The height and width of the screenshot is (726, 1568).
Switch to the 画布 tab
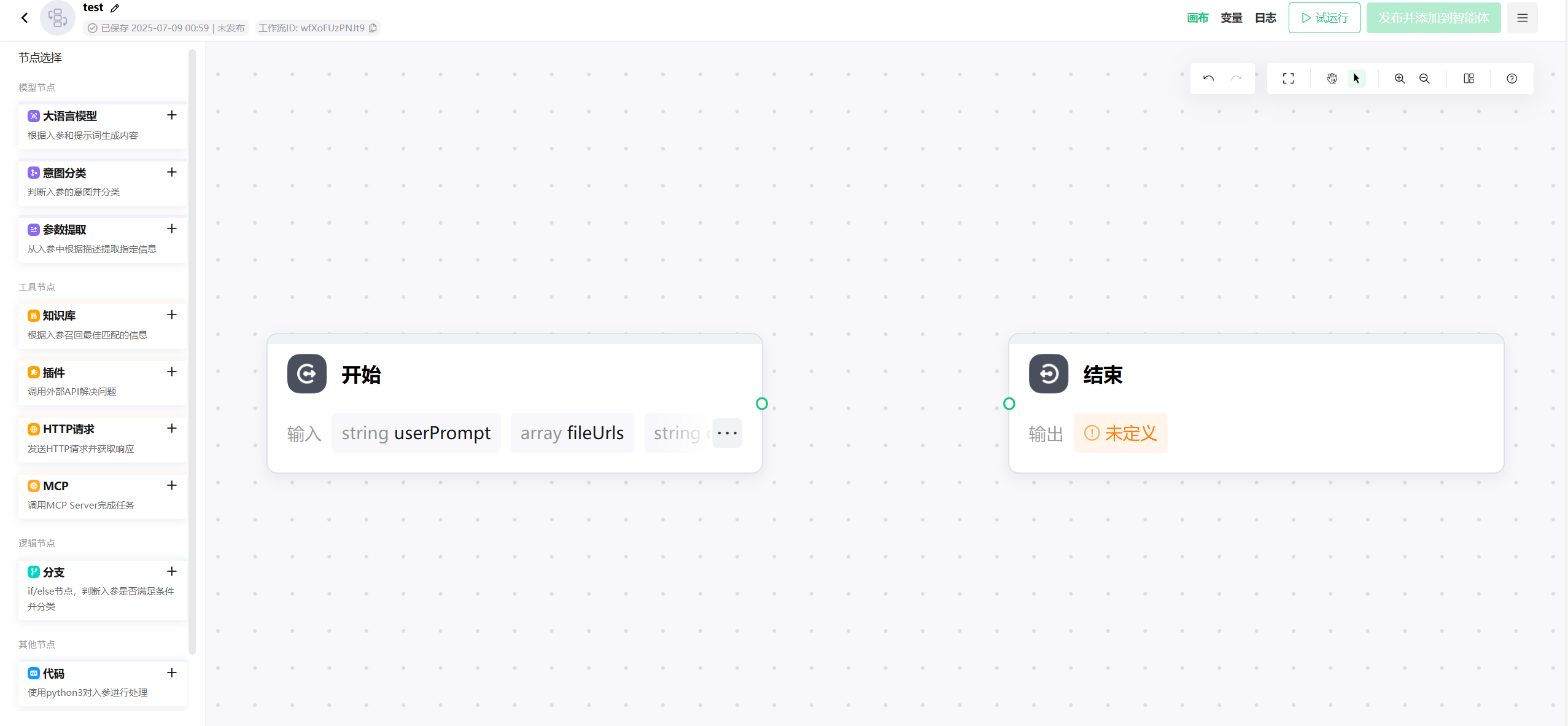(1197, 18)
